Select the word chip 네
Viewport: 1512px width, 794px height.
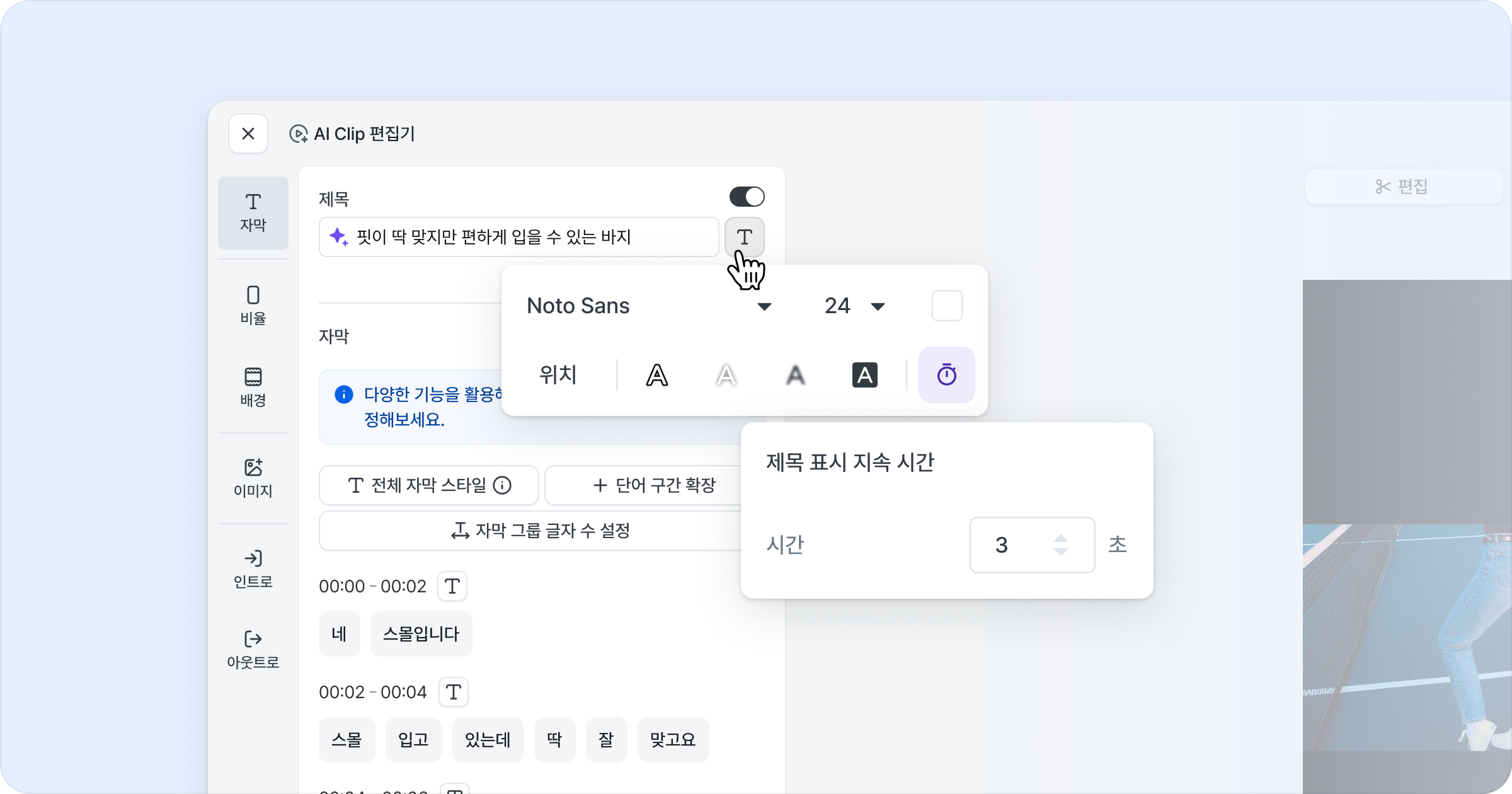(x=340, y=634)
